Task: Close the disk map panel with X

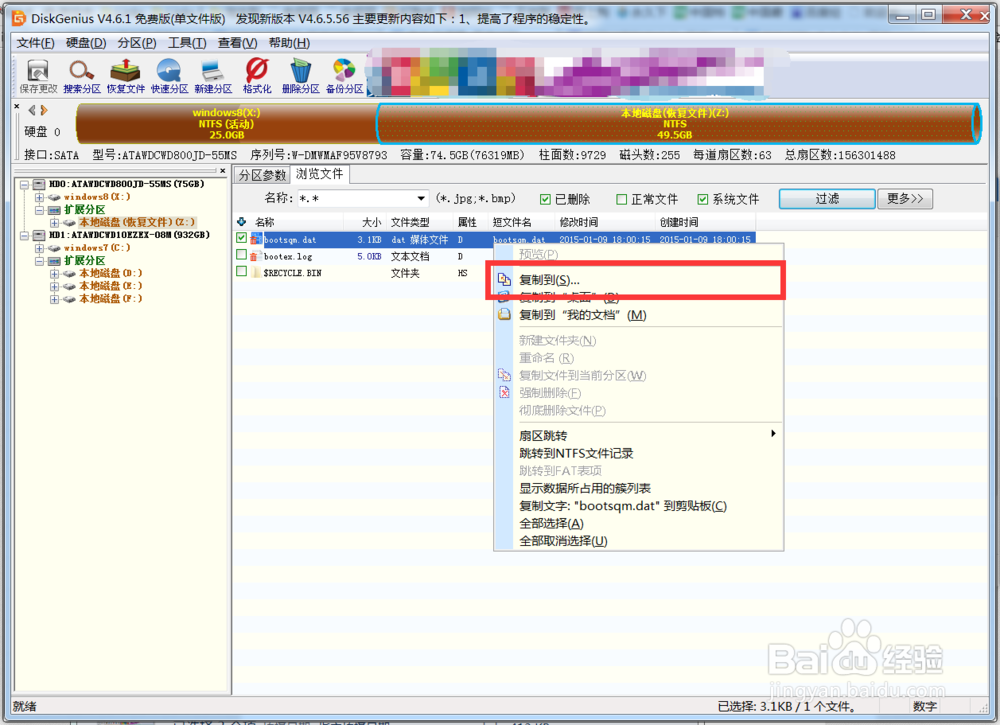Action: point(17,106)
